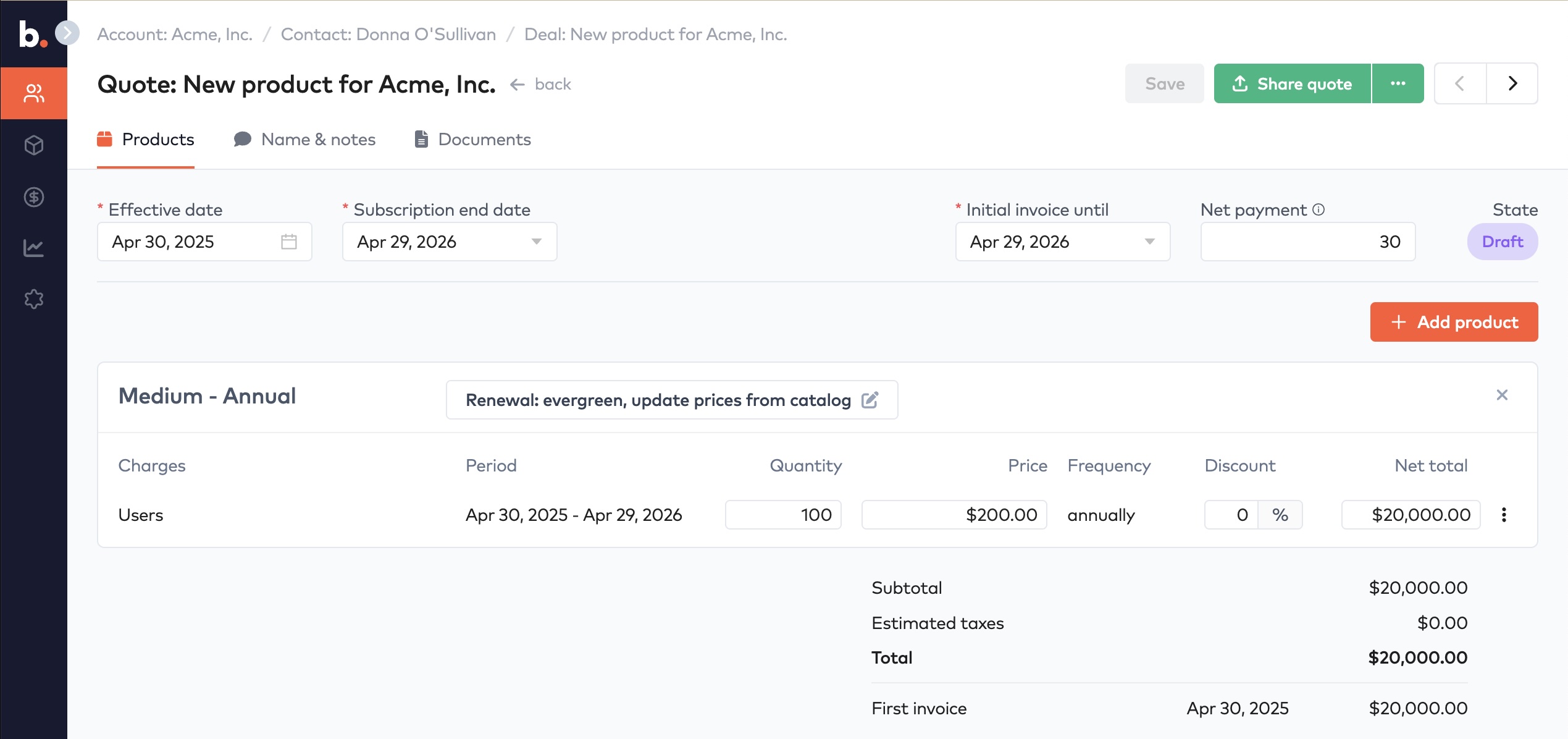Viewport: 1568px width, 739px height.
Task: Expand the sidebar with the chevron circle
Action: click(x=67, y=33)
